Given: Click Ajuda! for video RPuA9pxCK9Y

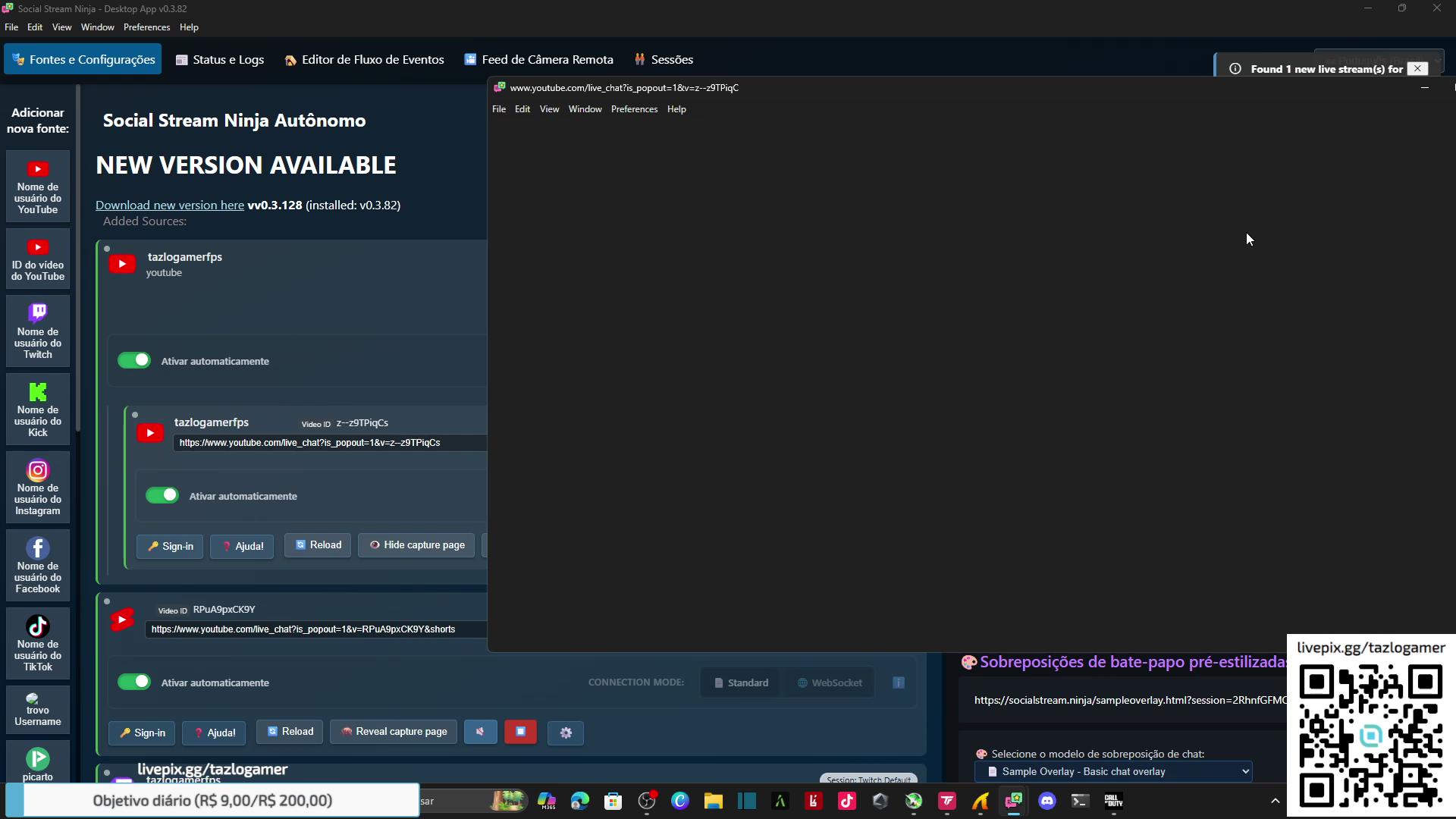Looking at the screenshot, I should [214, 733].
